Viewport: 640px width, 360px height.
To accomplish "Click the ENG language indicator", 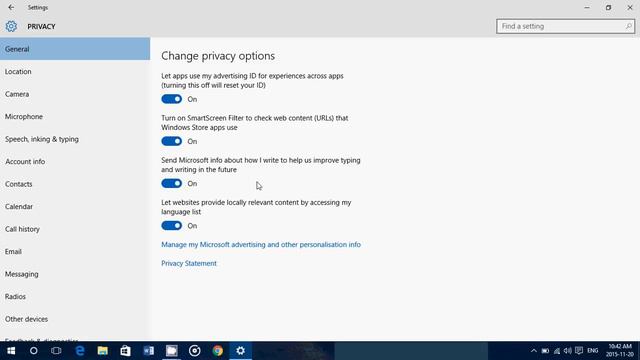I will coord(593,351).
